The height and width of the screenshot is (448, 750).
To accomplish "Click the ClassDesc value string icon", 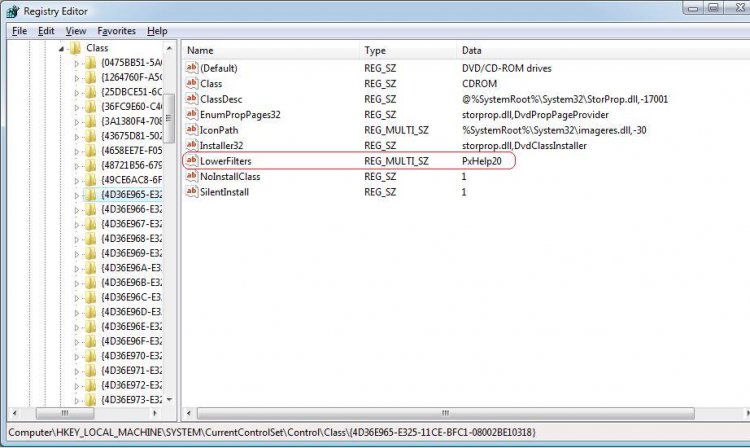I will click(192, 98).
